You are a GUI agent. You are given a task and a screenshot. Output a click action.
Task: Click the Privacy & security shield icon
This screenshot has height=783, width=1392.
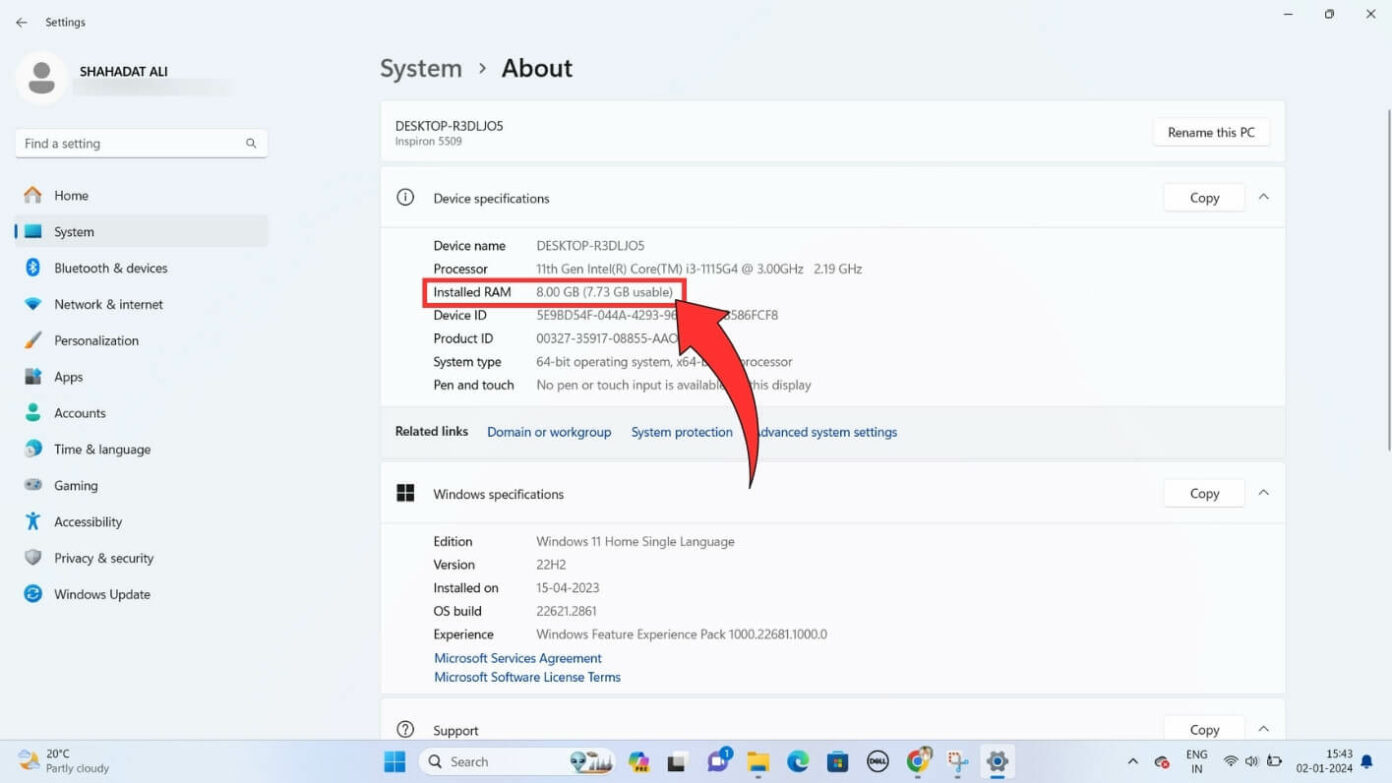pyautogui.click(x=33, y=558)
